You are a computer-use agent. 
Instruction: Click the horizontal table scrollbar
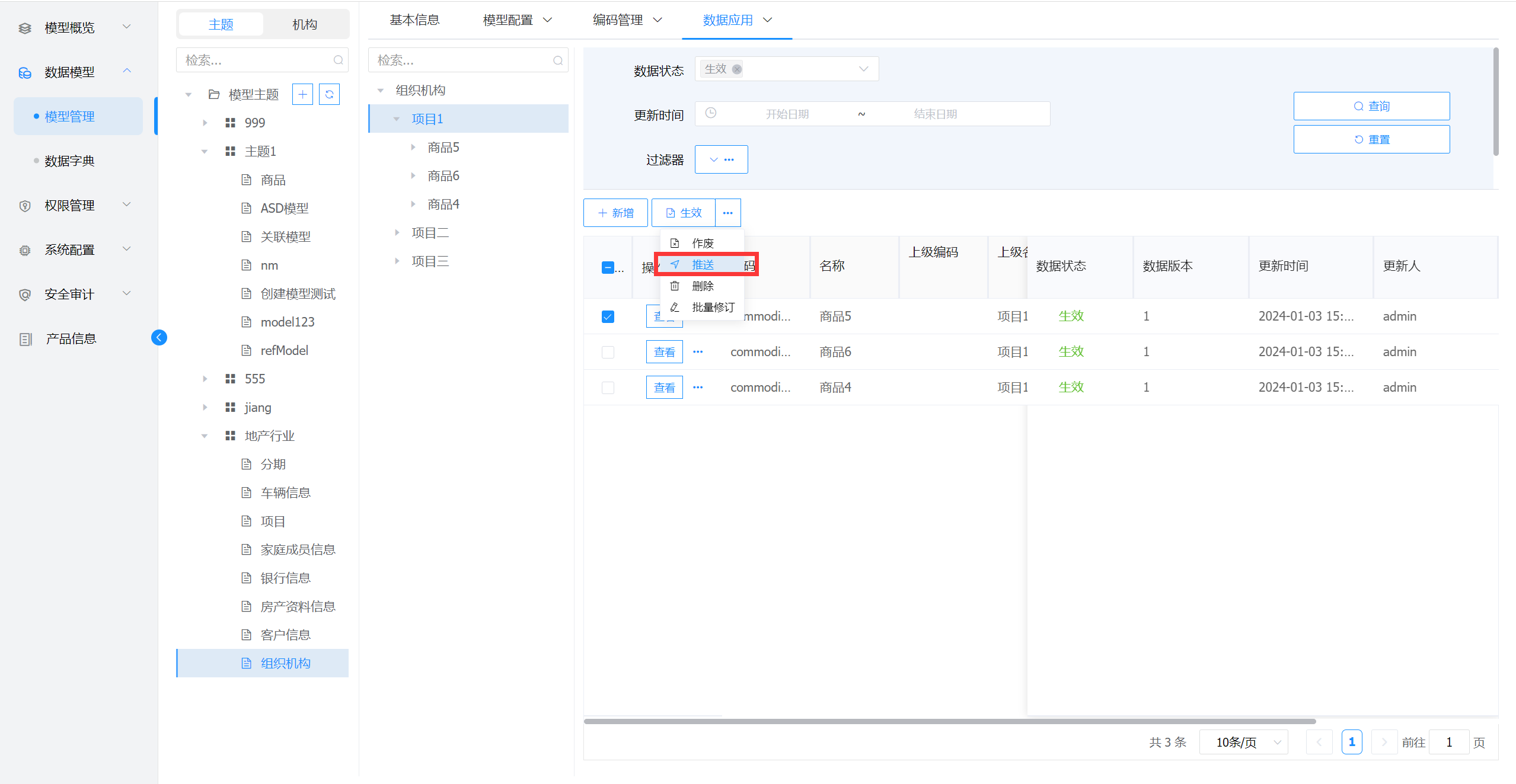click(949, 721)
